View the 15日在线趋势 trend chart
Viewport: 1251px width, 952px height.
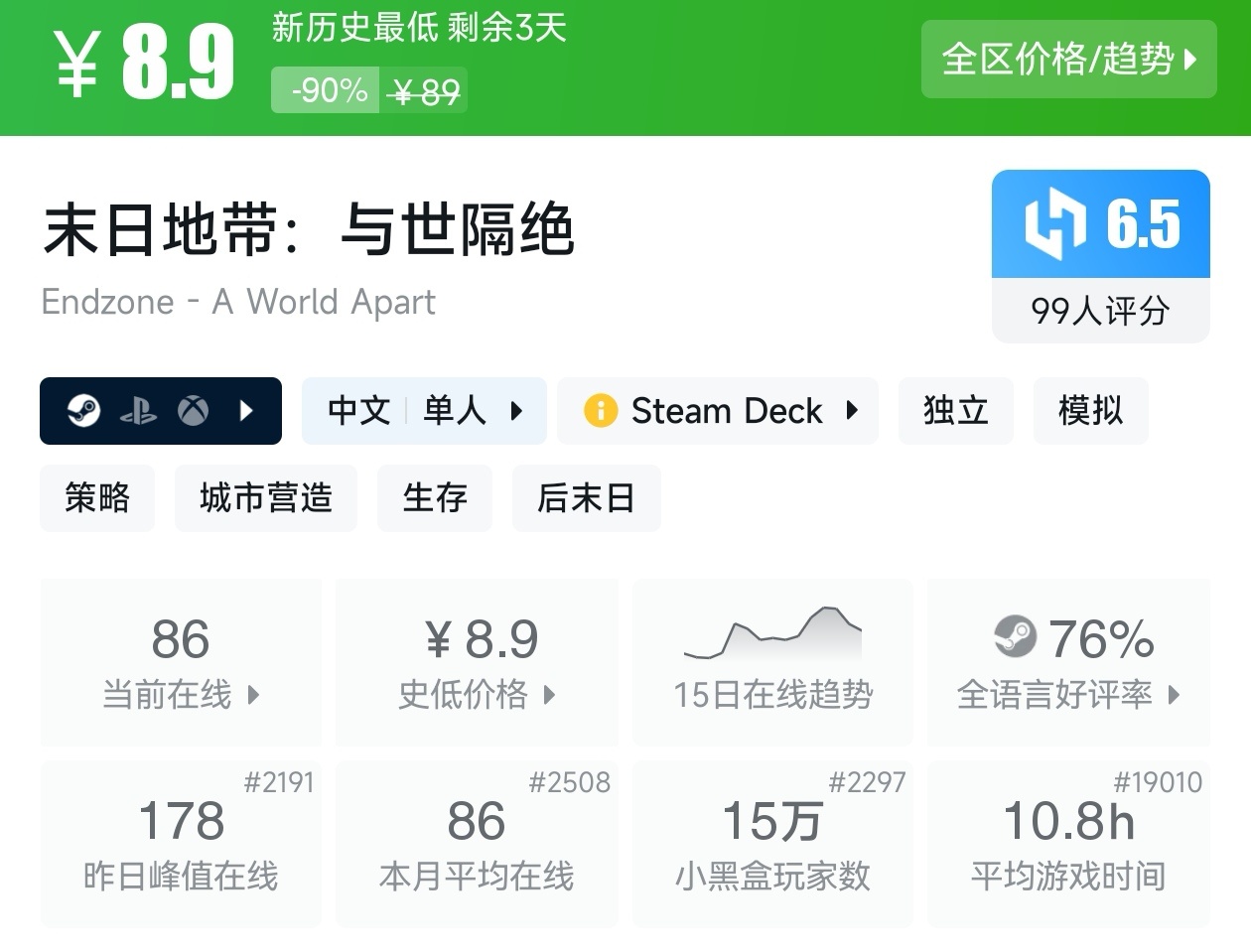tap(772, 661)
